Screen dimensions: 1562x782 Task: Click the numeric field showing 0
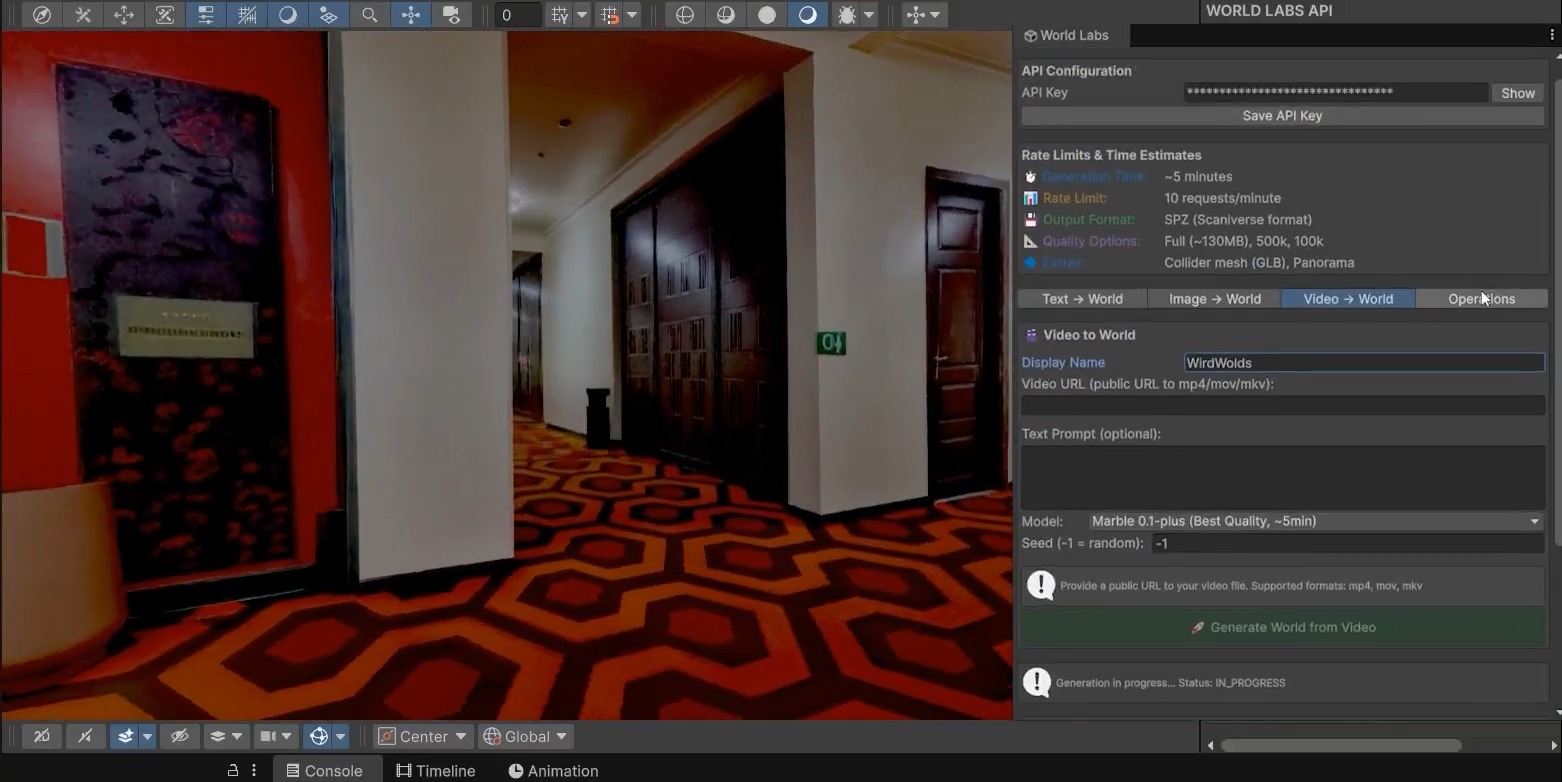(x=518, y=15)
